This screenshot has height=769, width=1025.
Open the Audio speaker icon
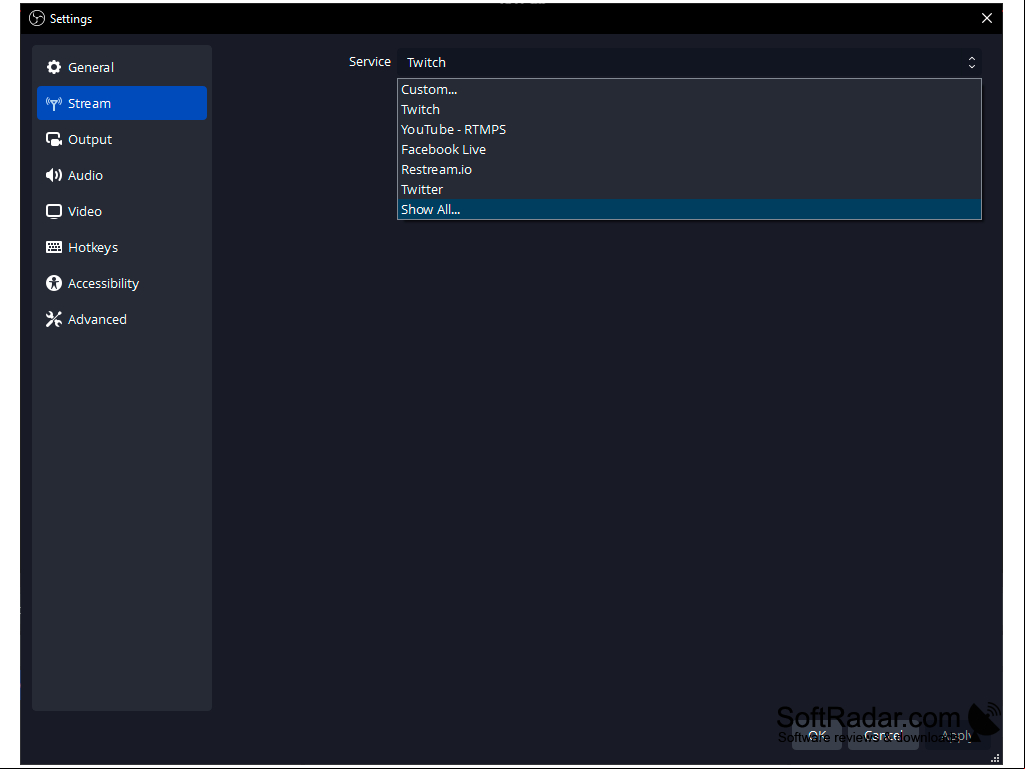click(x=54, y=175)
